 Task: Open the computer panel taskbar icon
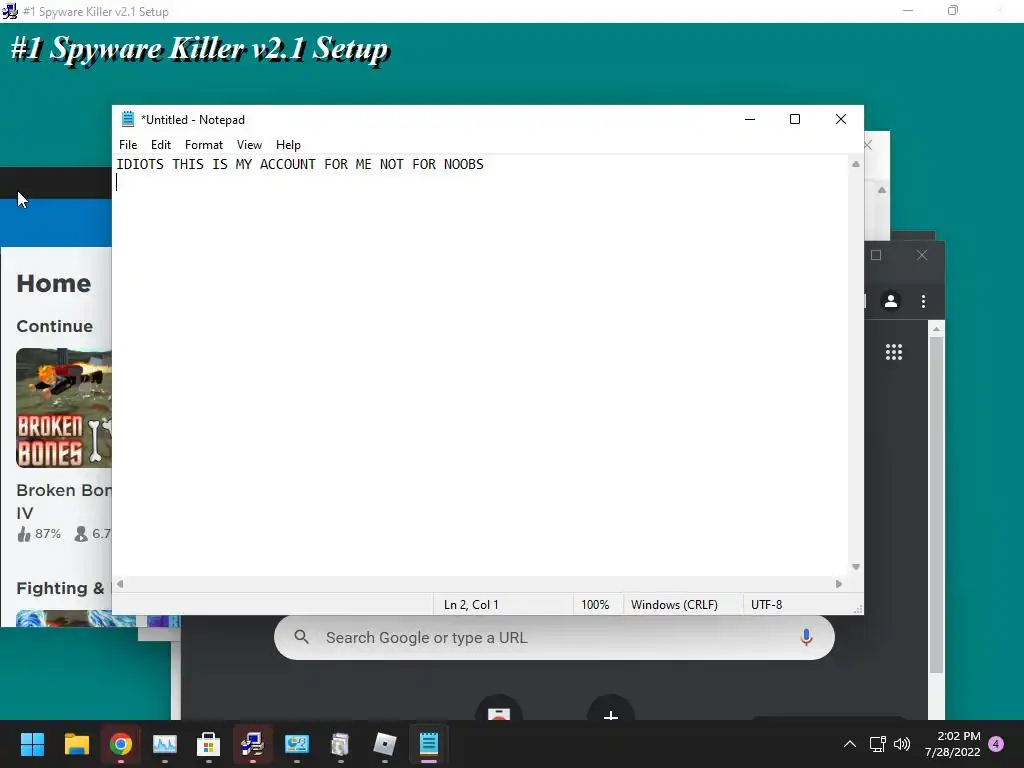pos(296,744)
